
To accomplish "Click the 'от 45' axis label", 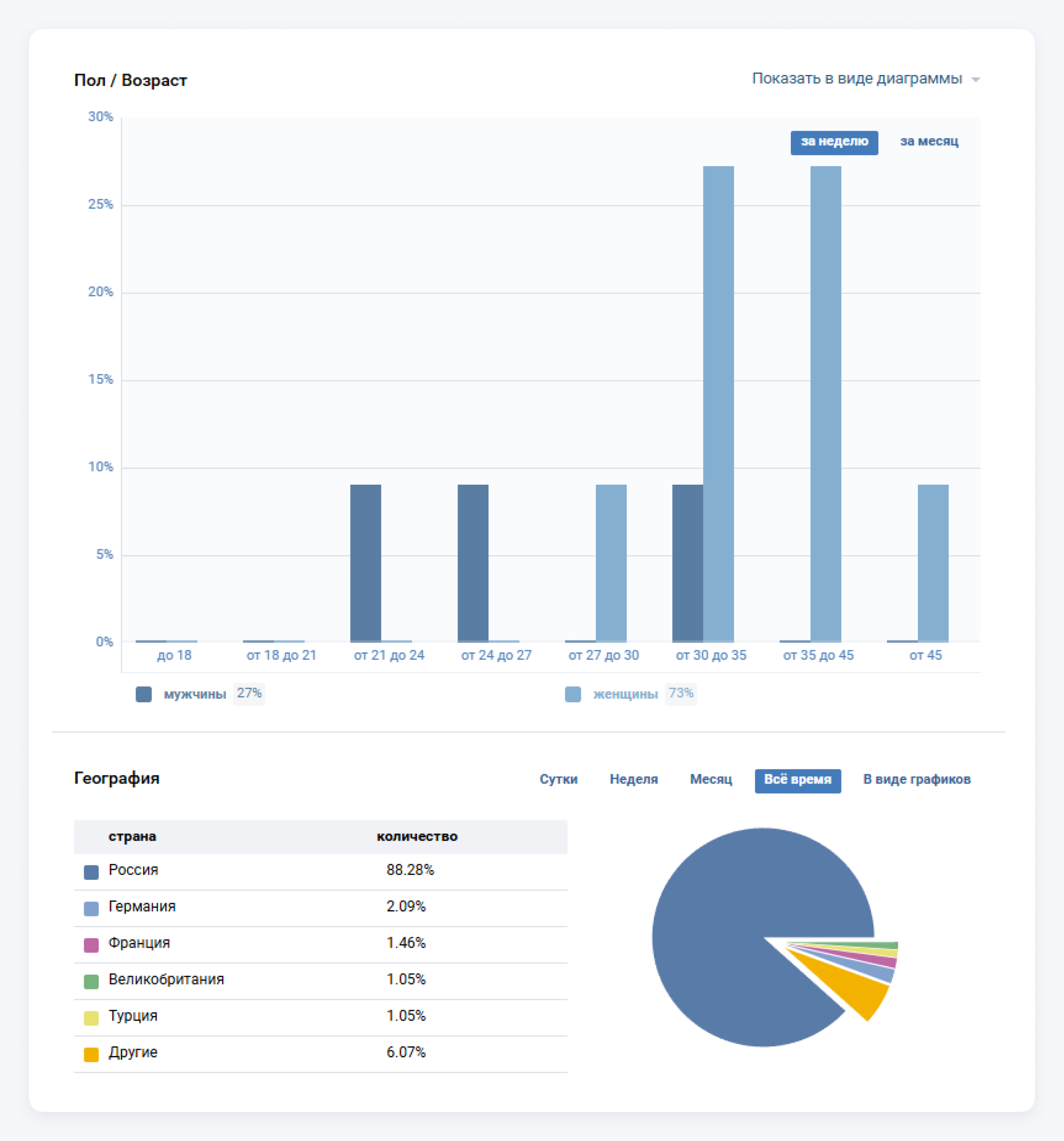I will [x=925, y=655].
